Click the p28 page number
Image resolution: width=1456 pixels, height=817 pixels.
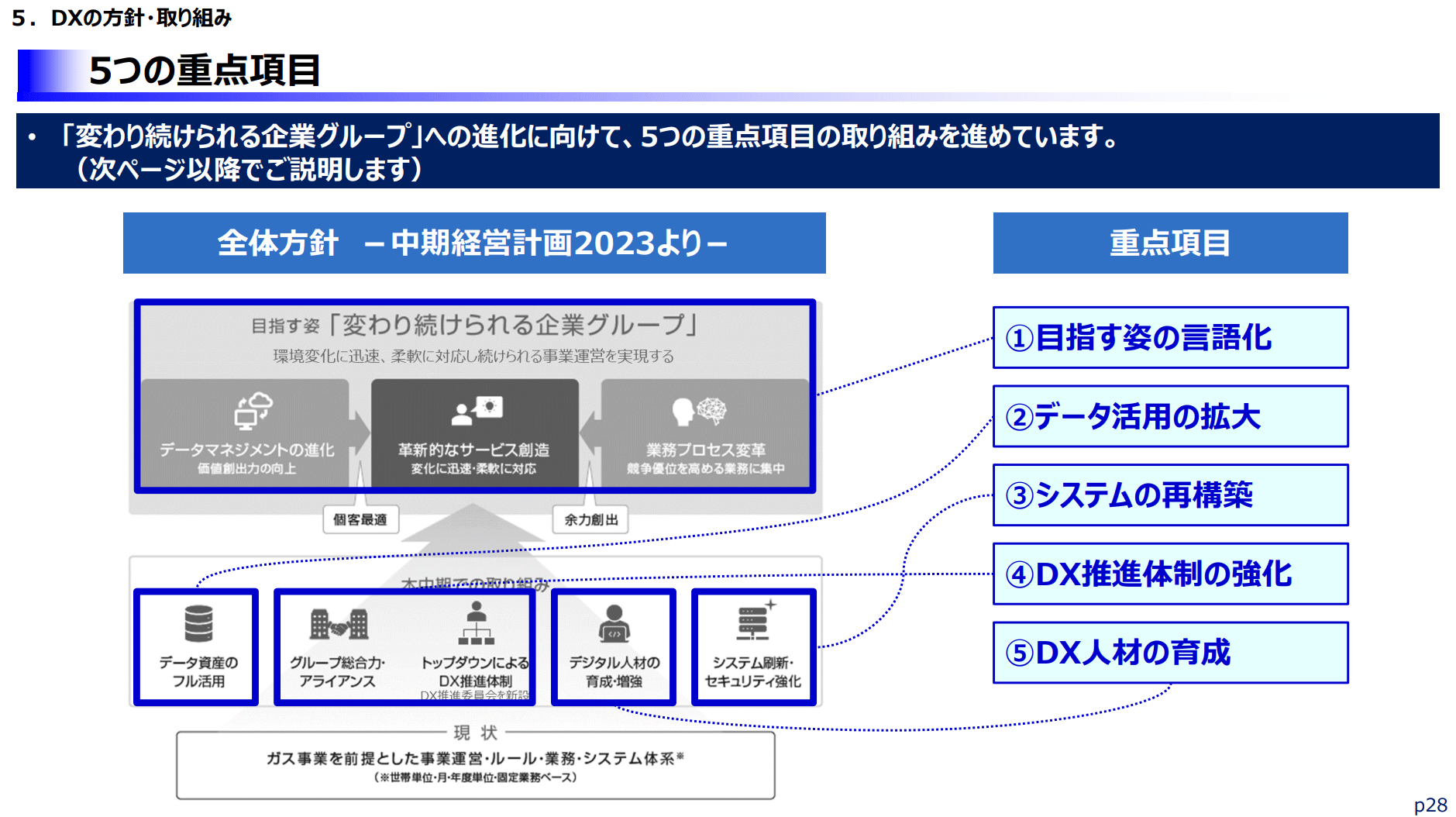[x=1430, y=805]
